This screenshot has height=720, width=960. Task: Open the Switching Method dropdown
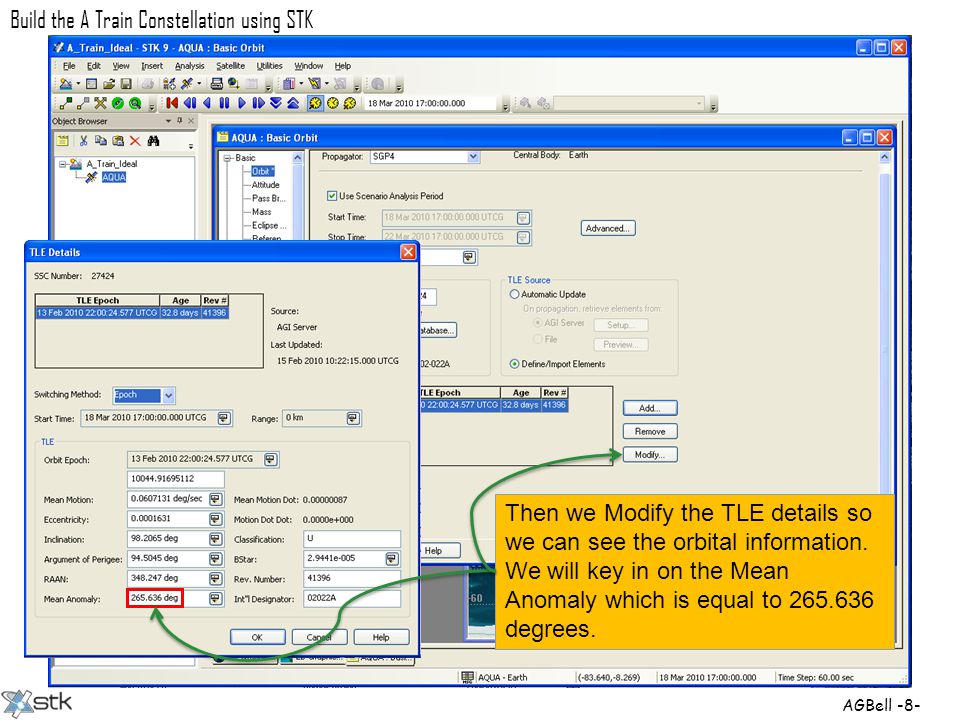coord(168,396)
